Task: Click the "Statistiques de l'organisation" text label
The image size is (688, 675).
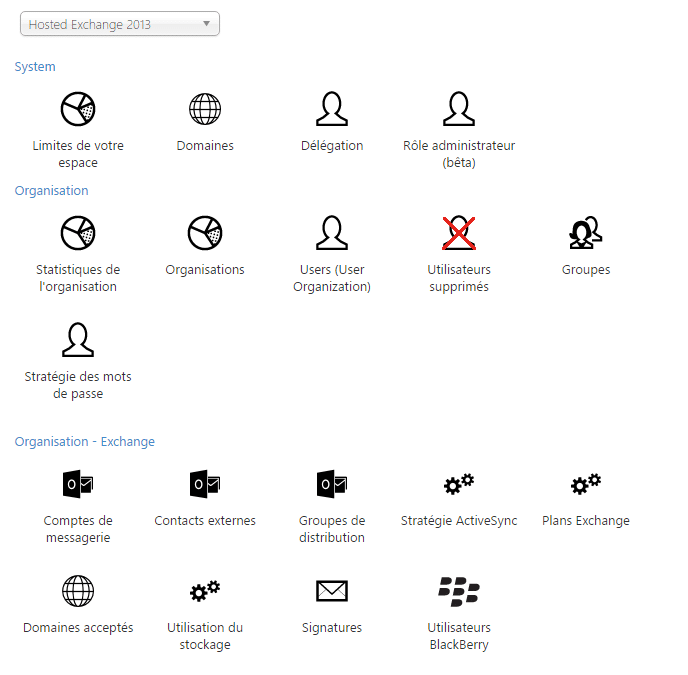Action: click(x=78, y=278)
